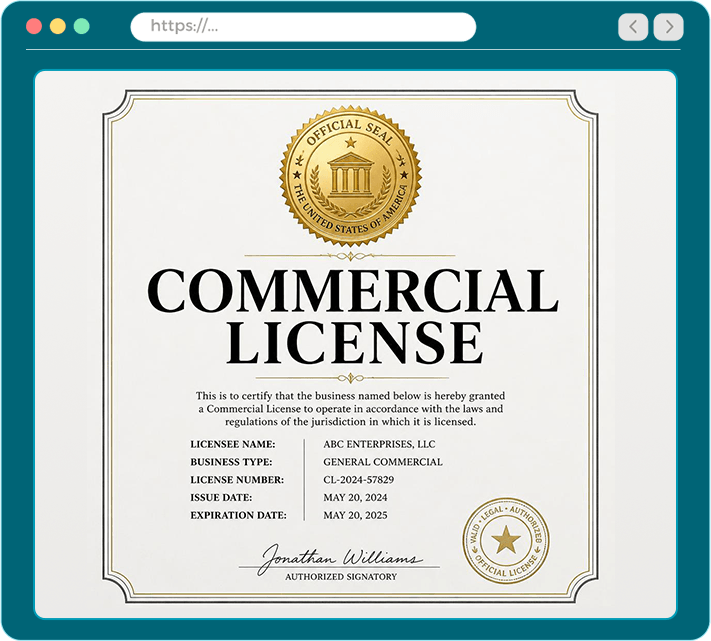This screenshot has height=641, width=711.
Task: Click the 'ISSUE DATE:' label
Action: click(221, 497)
